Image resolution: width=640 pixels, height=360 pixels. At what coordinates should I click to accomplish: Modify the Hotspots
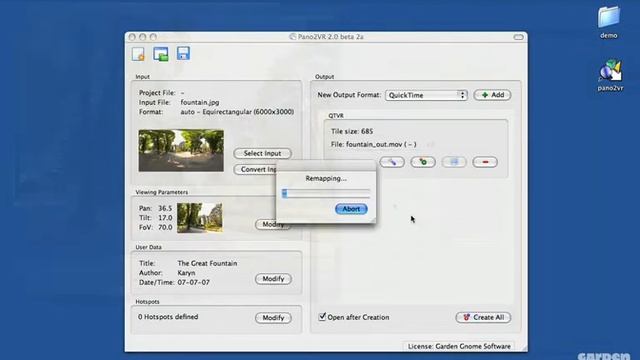(273, 318)
